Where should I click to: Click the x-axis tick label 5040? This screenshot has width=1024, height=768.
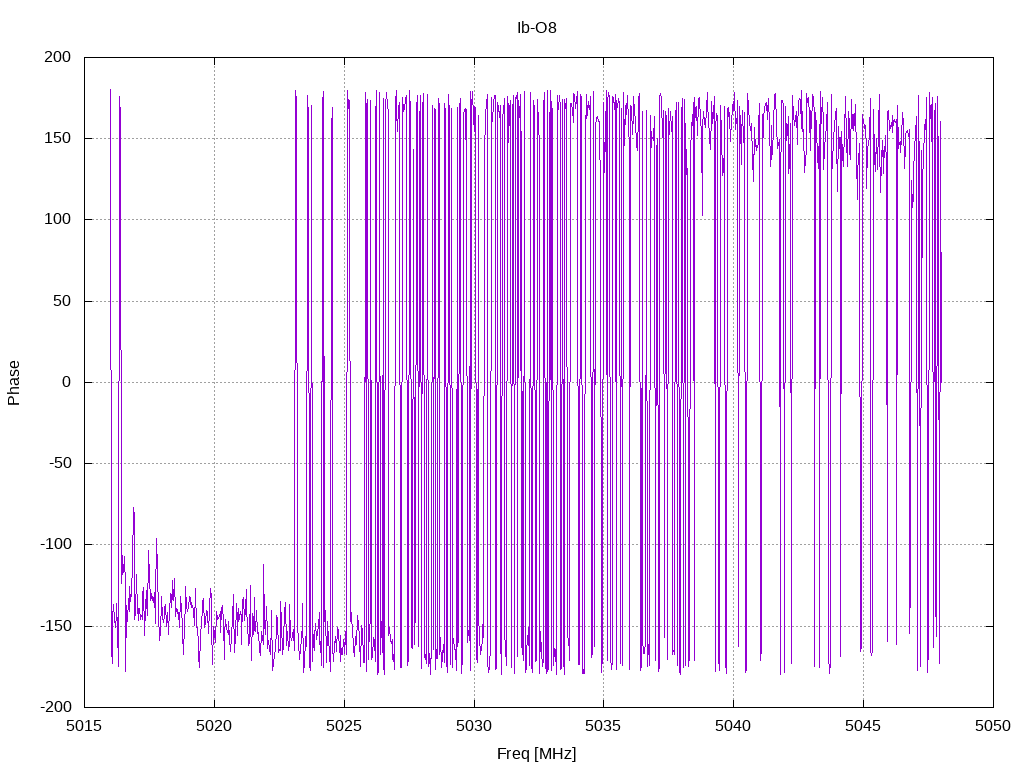[733, 726]
